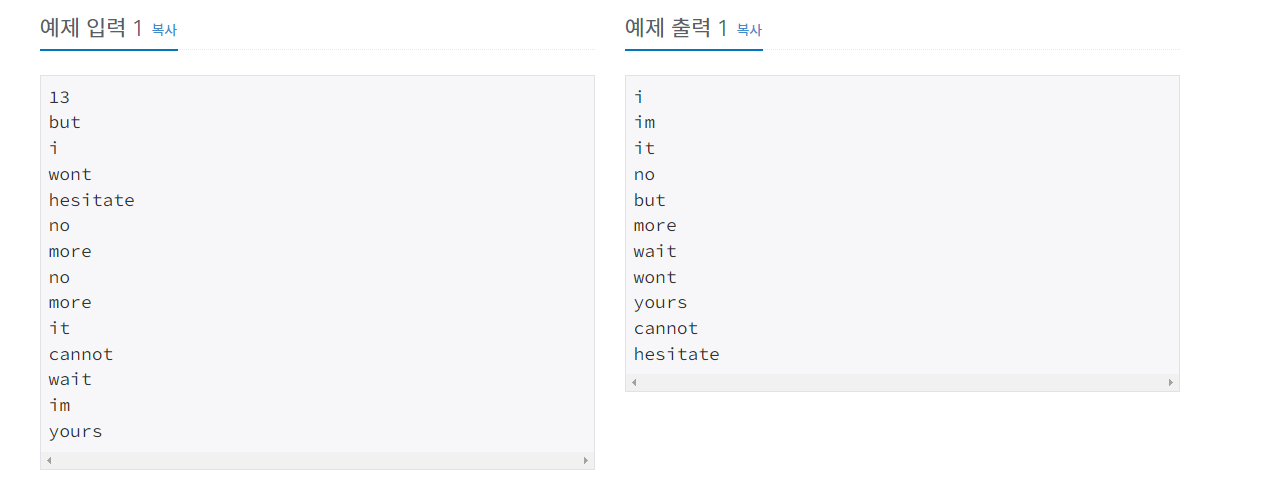
Task: Click the 'i' line in example output
Action: click(639, 97)
